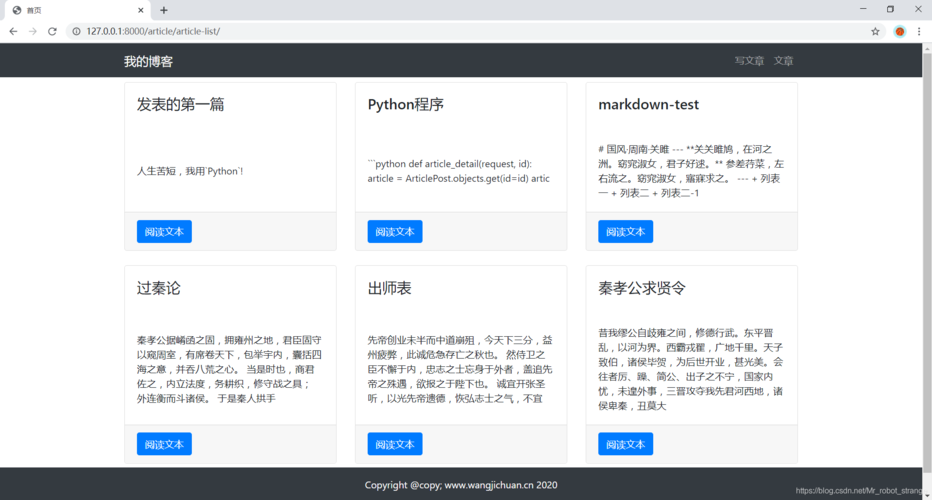Click 阅读文本 under 发表的第一篇
The width and height of the screenshot is (932, 500).
tap(164, 231)
